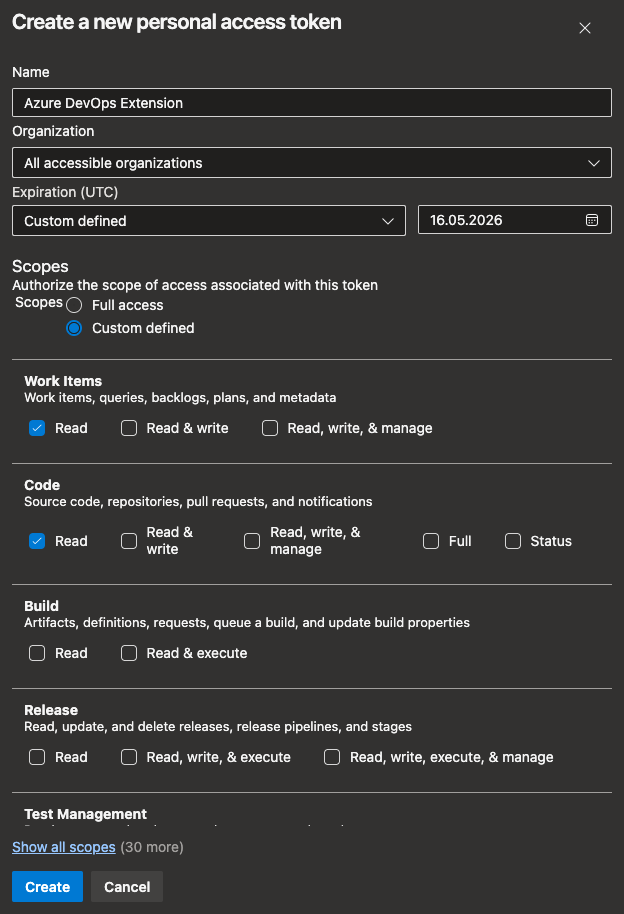Check Build Read checkbox

pyautogui.click(x=37, y=653)
